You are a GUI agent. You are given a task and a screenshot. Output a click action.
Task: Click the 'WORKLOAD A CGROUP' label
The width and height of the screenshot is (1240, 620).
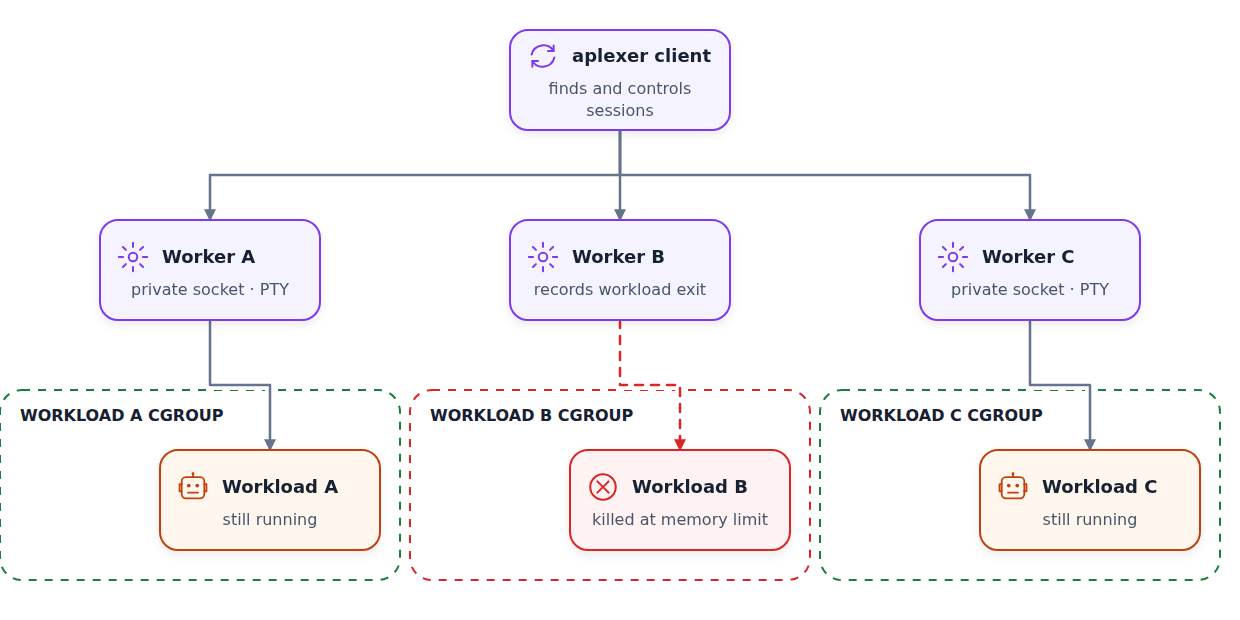[x=122, y=415]
